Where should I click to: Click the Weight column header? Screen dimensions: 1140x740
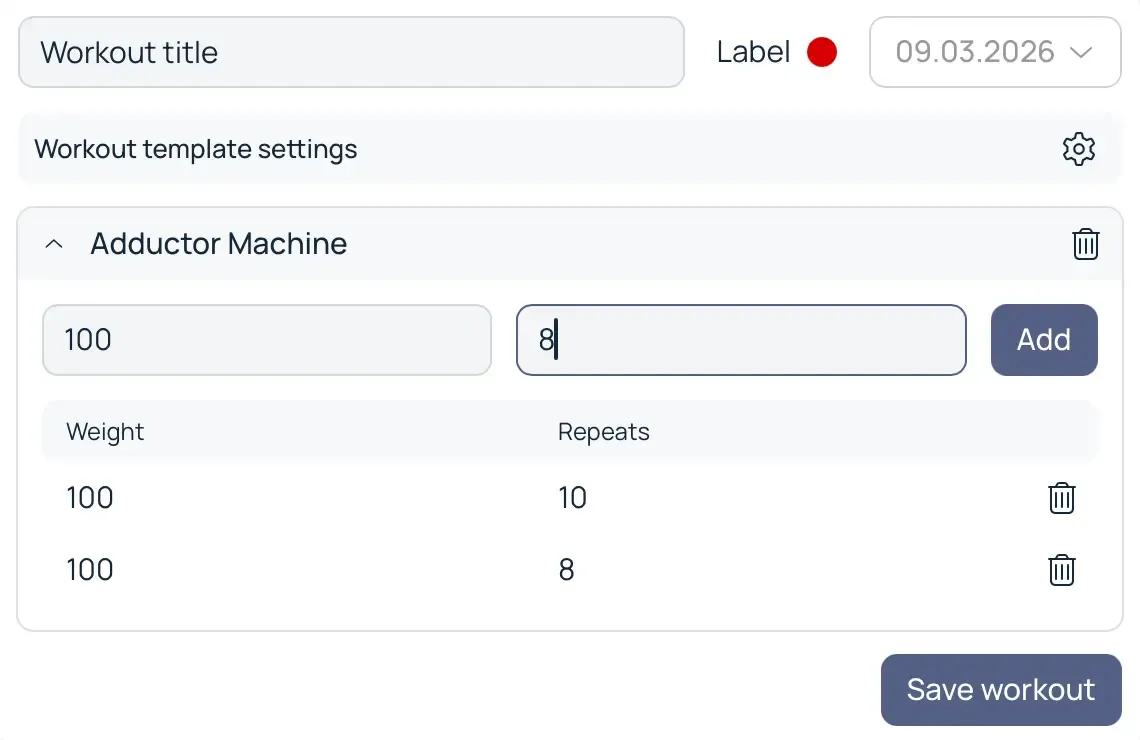[105, 432]
